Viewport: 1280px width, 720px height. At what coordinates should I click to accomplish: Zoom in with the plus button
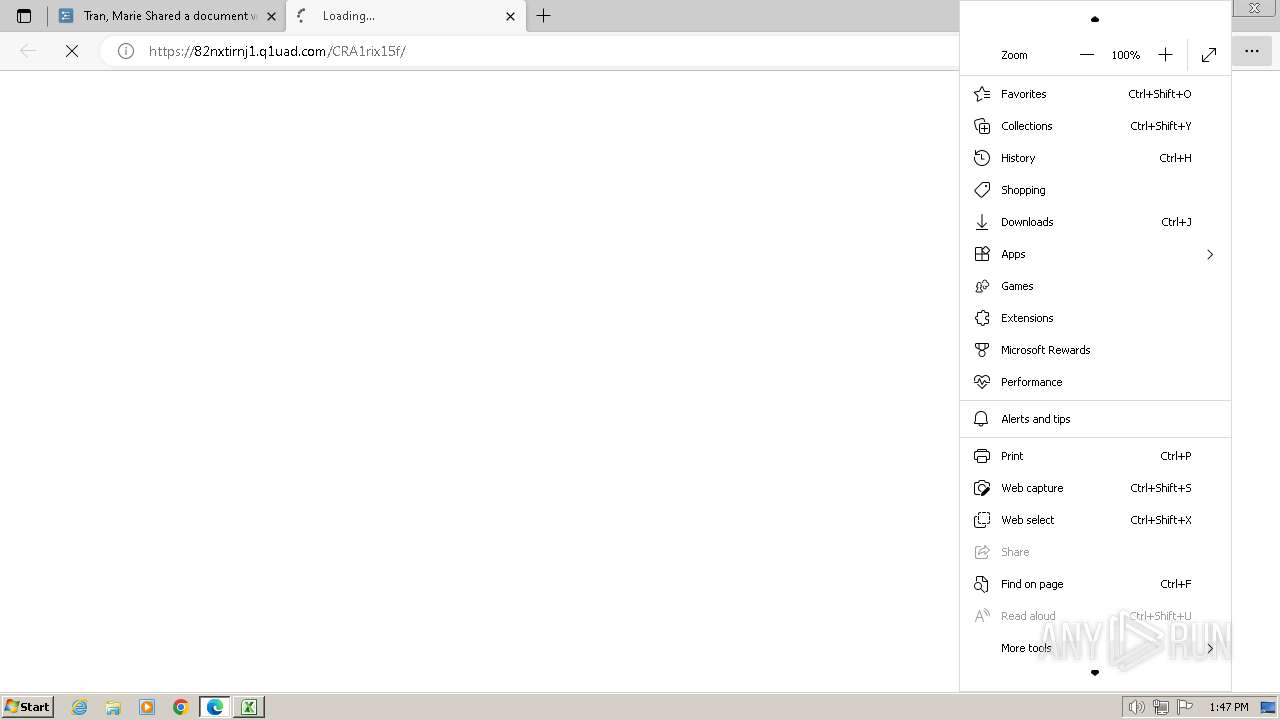pyautogui.click(x=1165, y=55)
